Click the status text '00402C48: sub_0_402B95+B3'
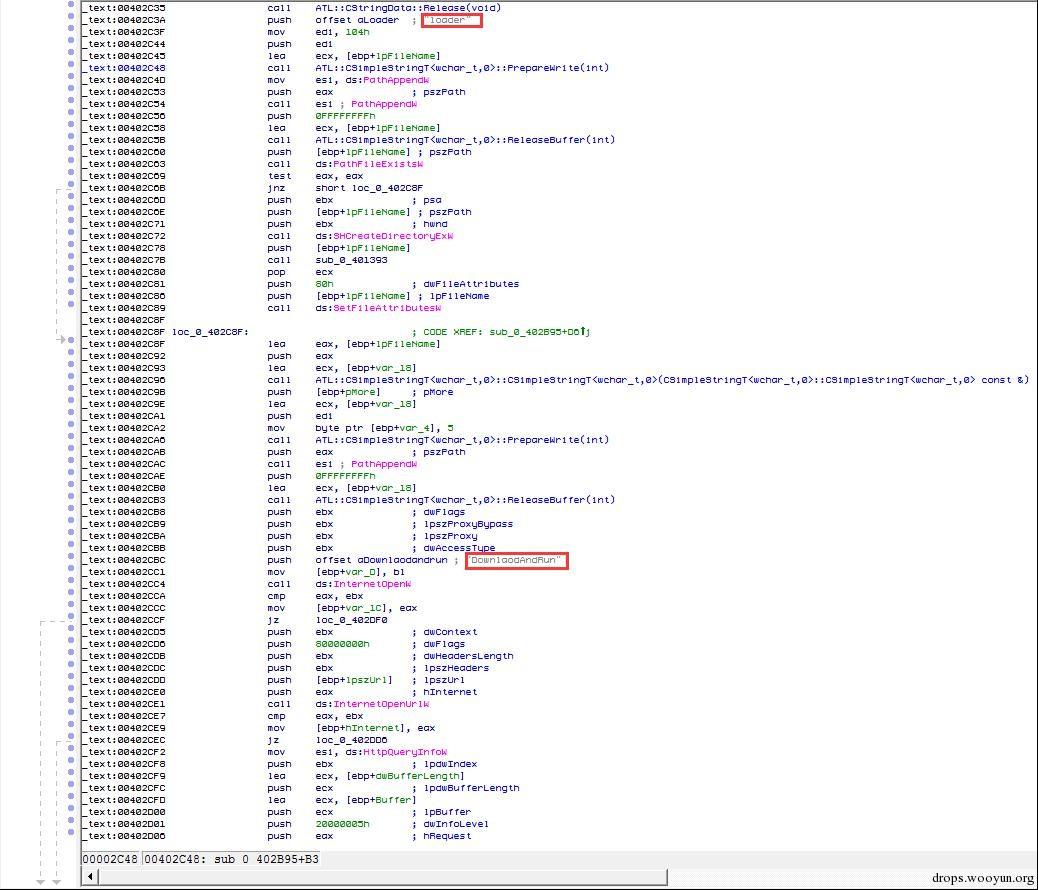Viewport: 1038px width, 890px height. coord(231,859)
